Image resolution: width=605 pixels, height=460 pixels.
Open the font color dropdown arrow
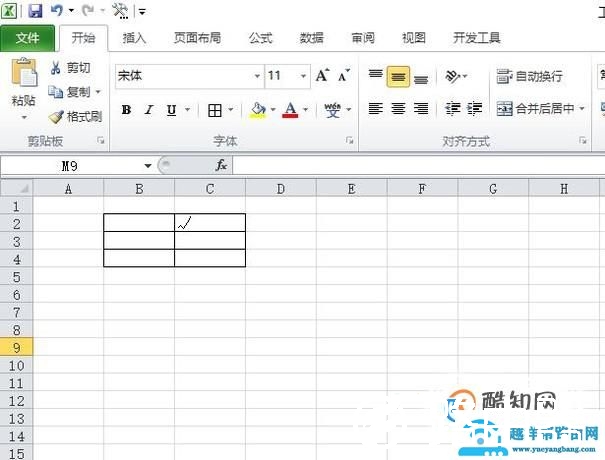point(306,110)
